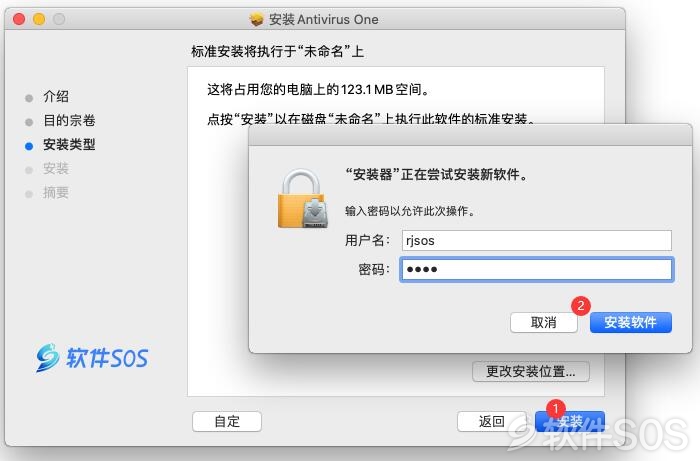The width and height of the screenshot is (700, 461).
Task: Click the red close window button
Action: 19,19
